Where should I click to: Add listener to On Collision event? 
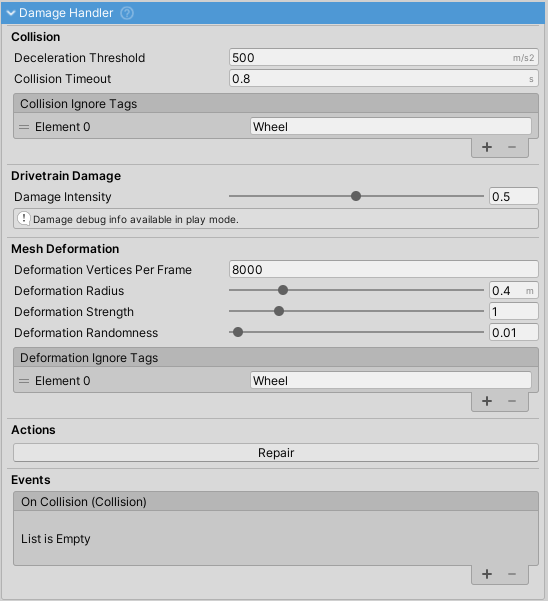coord(487,574)
